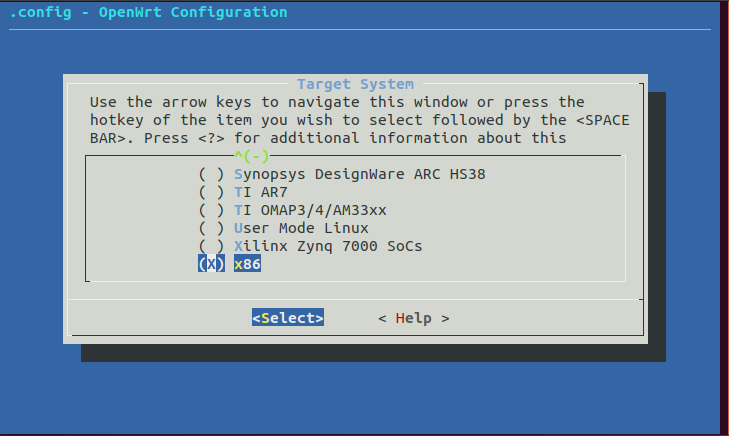
Task: Click the Xilinx Zynq 7000 SoCs label
Action: (328, 246)
